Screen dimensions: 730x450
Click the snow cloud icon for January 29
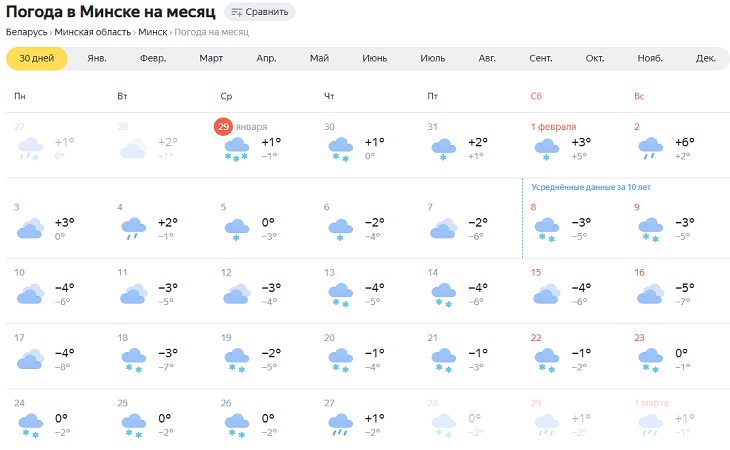tap(237, 149)
